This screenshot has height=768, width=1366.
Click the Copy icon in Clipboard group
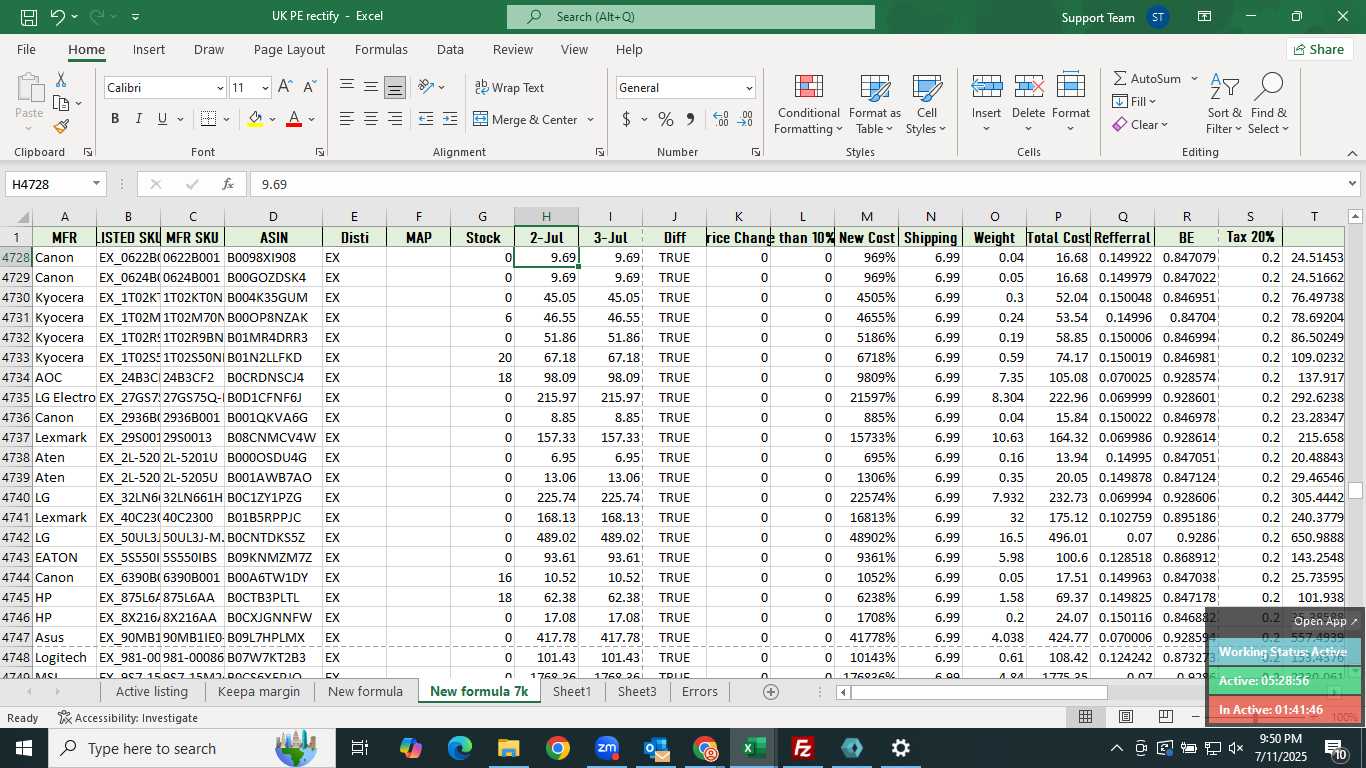coord(61,103)
